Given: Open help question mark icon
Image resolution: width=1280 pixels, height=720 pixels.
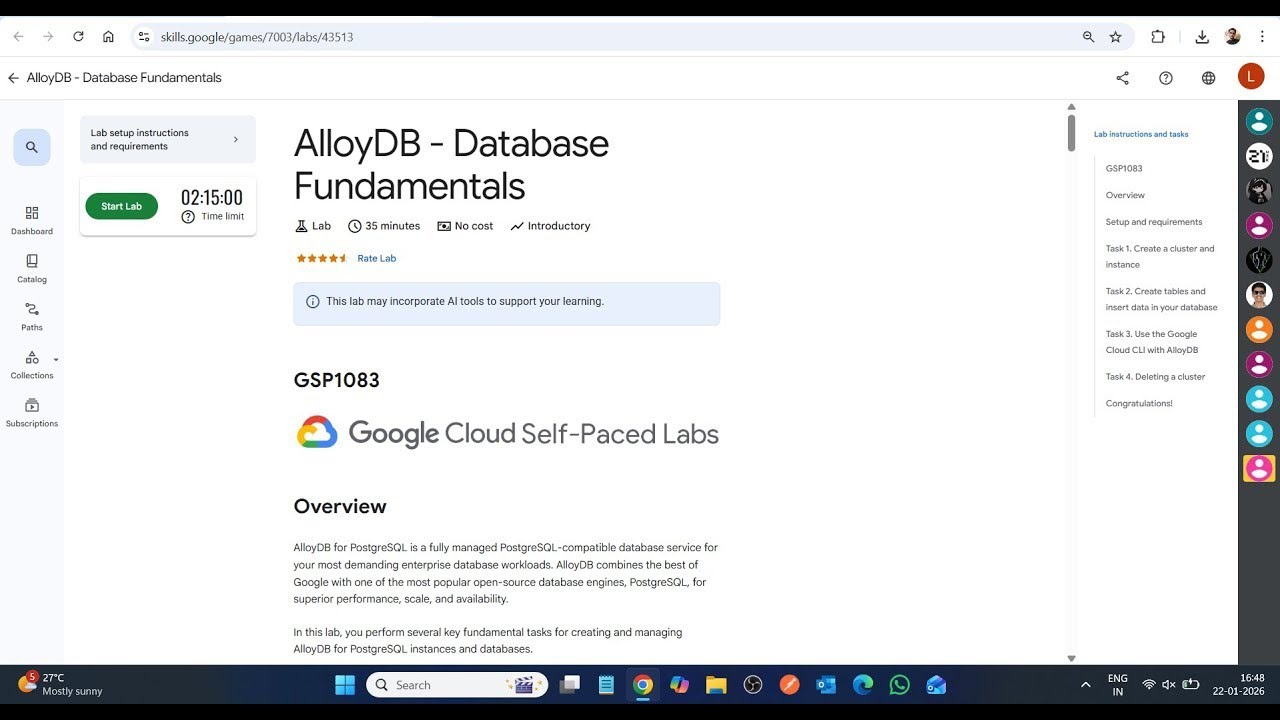Looking at the screenshot, I should pos(1166,78).
